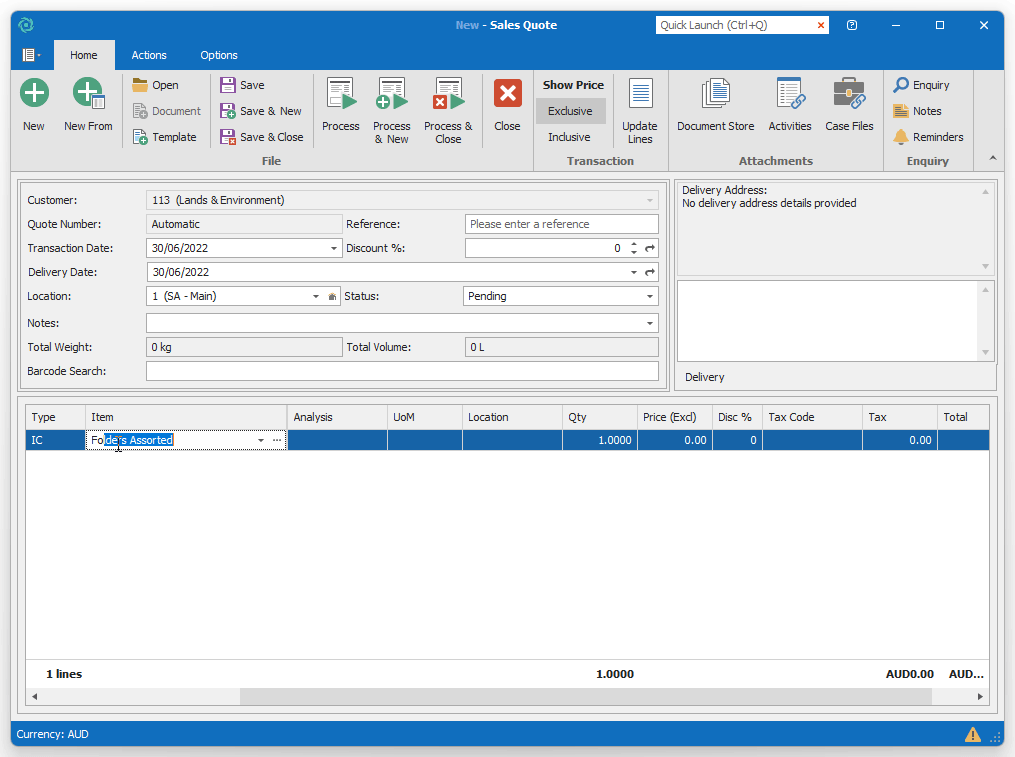Screen dimensions: 1015x757
Task: Toggle Exclusive price display
Action: pos(570,111)
